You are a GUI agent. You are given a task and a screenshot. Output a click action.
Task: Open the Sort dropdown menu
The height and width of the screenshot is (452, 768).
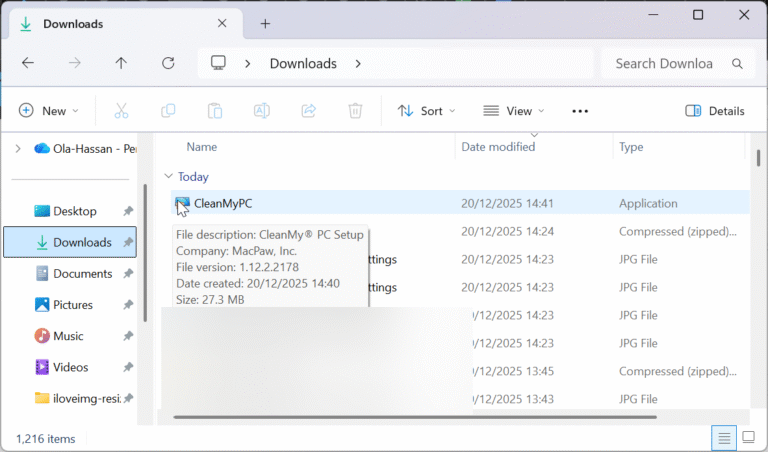426,111
